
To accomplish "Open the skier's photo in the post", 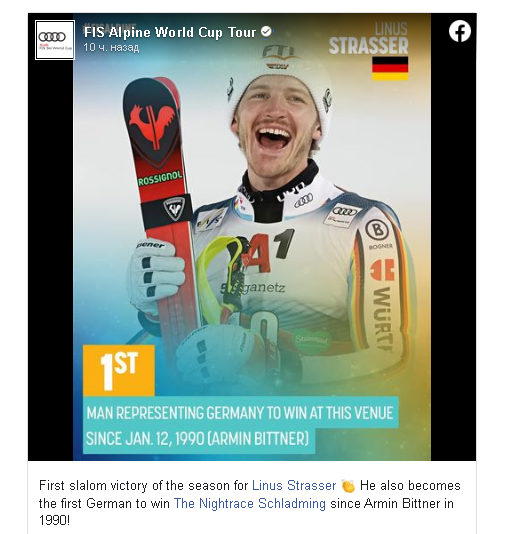I will tap(252, 237).
